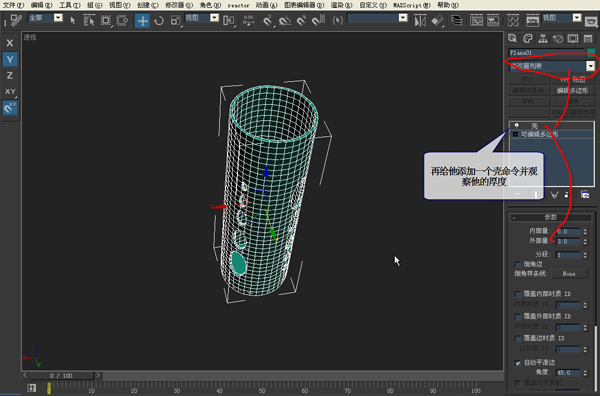
Task: Toggle 倒角边 checkbox
Action: (x=518, y=264)
